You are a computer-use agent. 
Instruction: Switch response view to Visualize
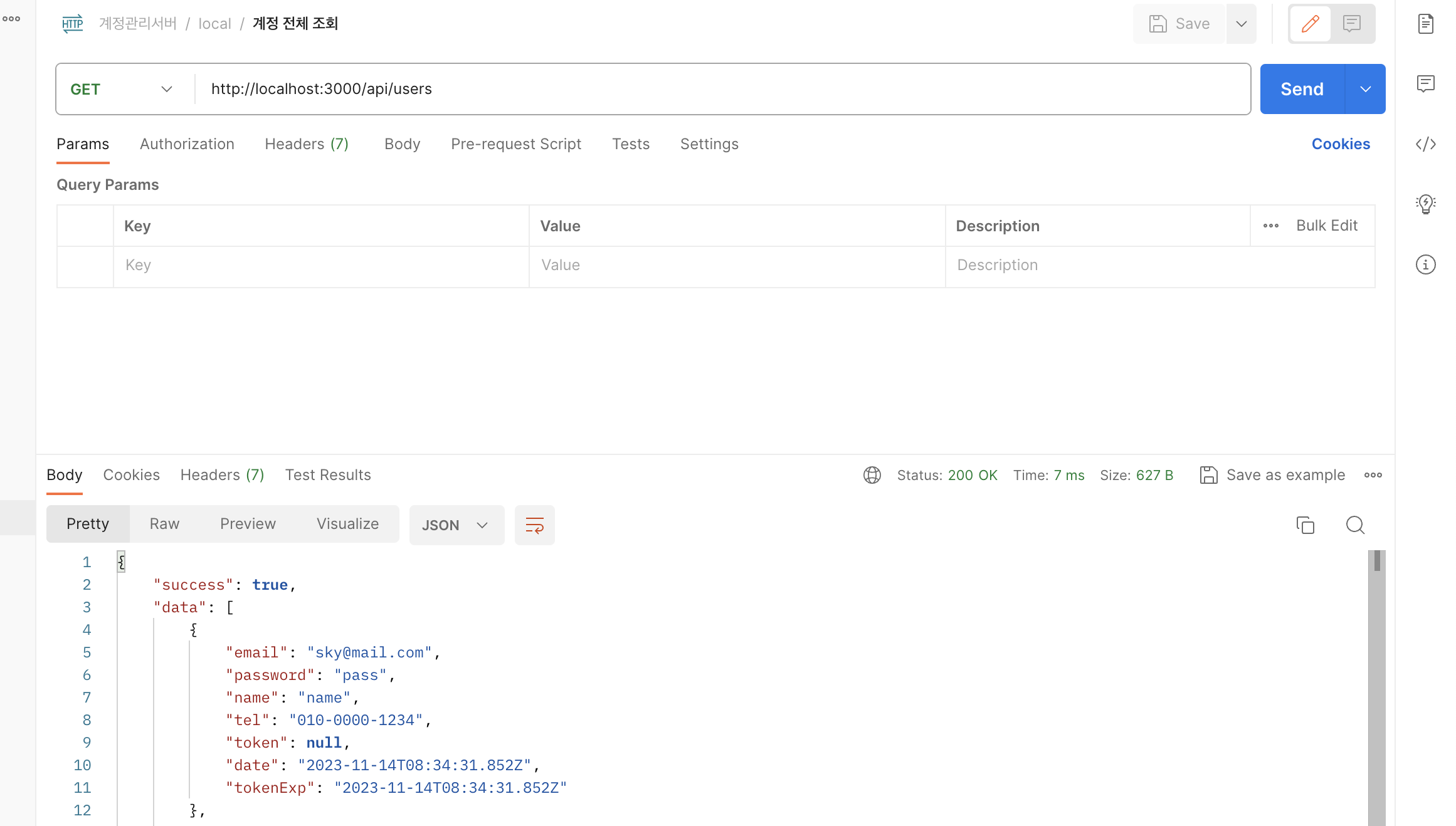(x=347, y=524)
